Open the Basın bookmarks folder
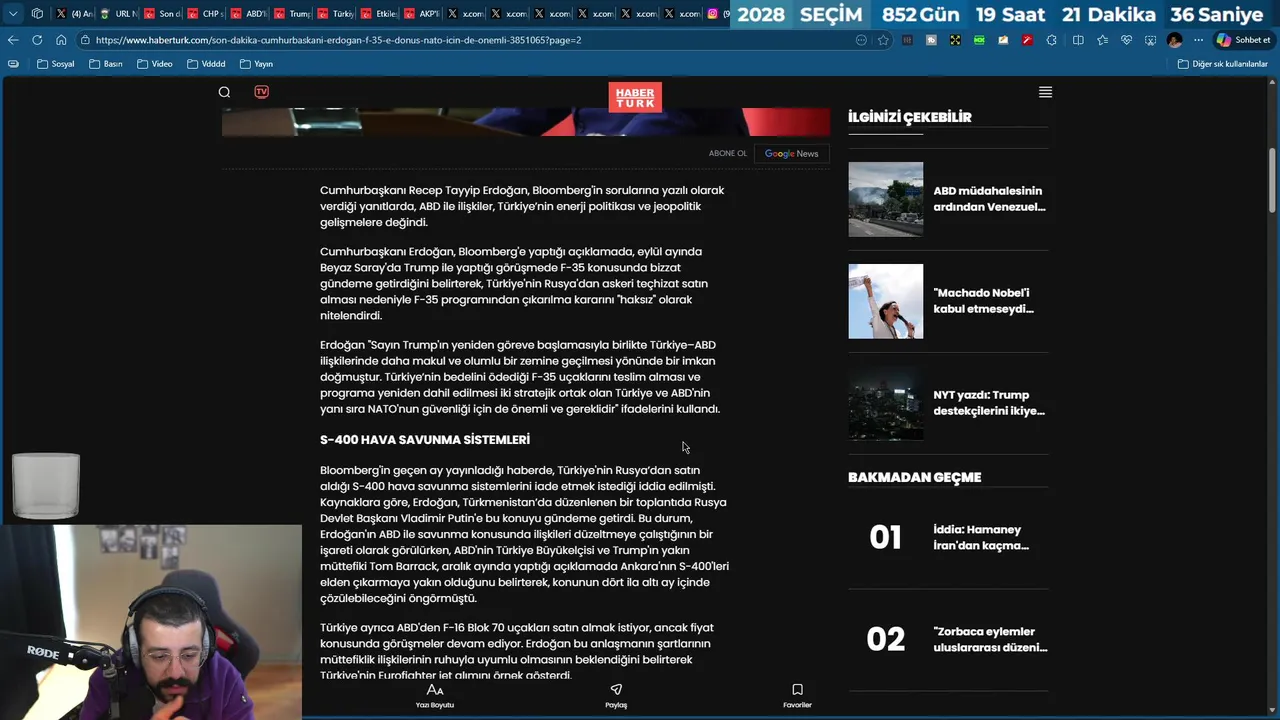This screenshot has height=720, width=1280. coord(106,64)
